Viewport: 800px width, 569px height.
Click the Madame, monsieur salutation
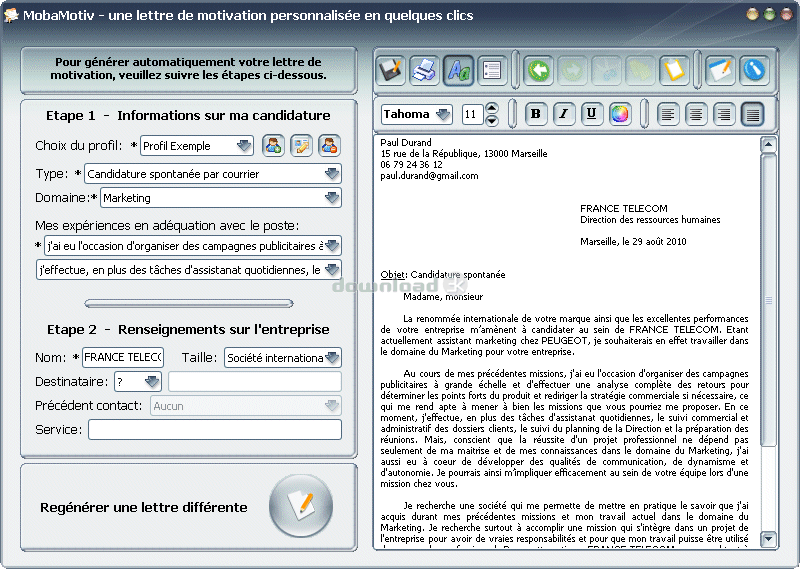pos(443,296)
